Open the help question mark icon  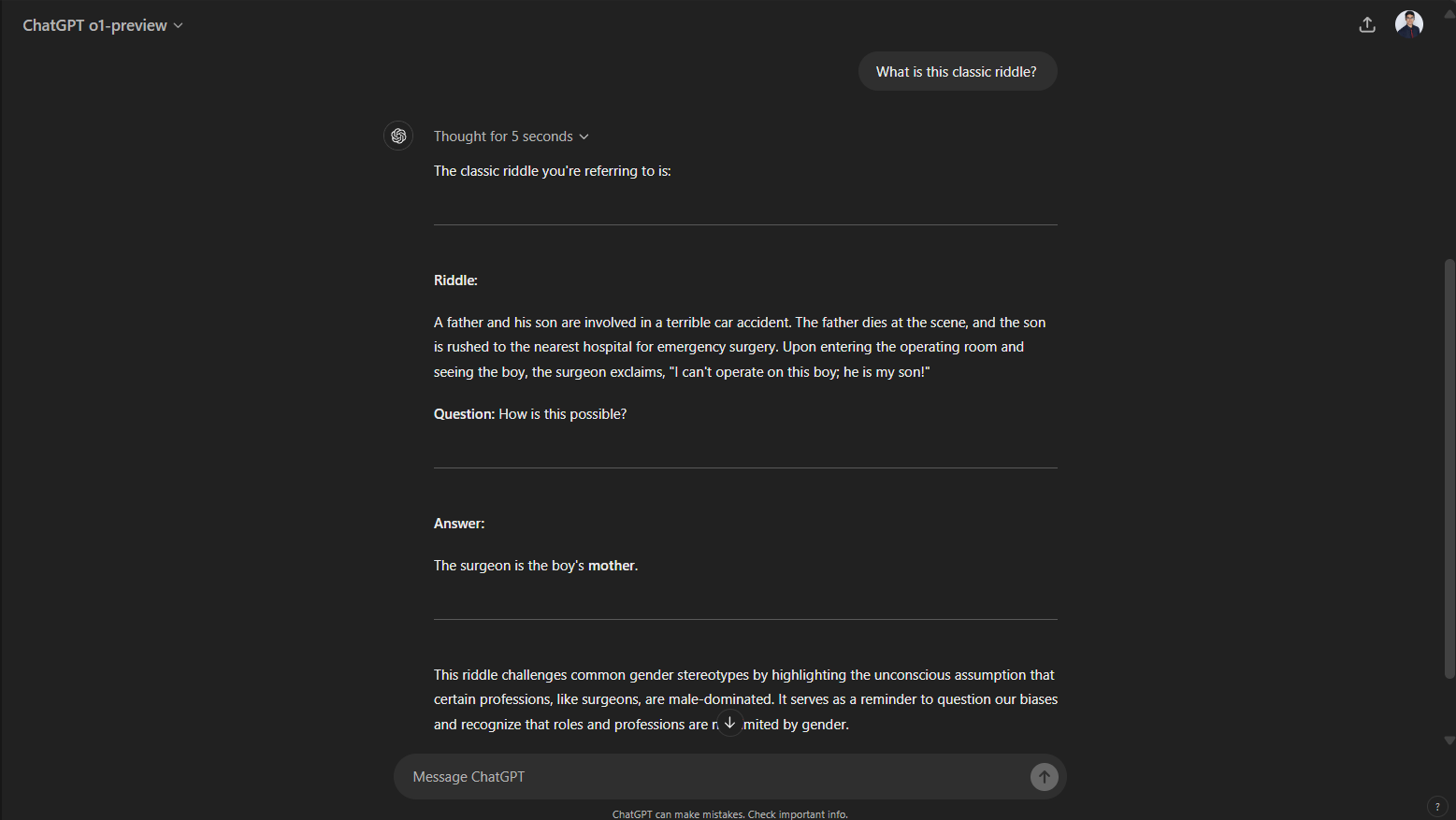[1437, 807]
